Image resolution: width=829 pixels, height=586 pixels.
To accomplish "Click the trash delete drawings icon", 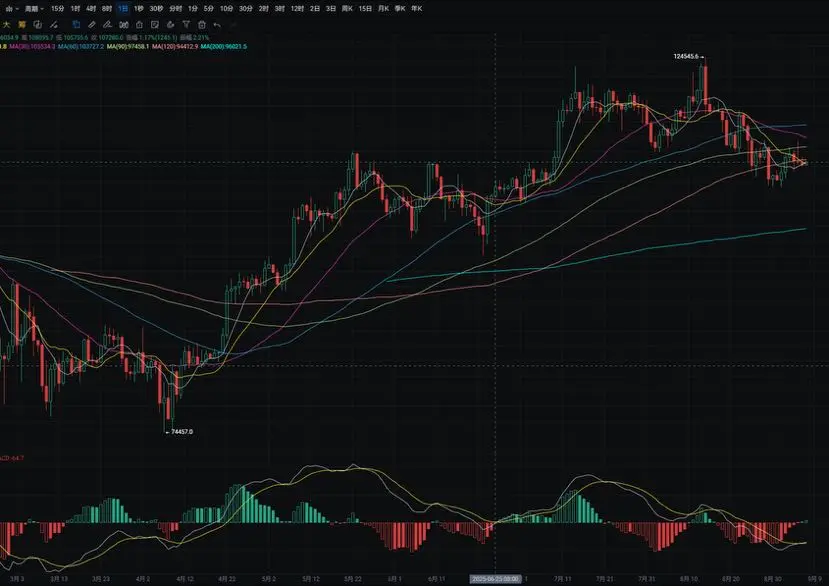I will click(201, 24).
